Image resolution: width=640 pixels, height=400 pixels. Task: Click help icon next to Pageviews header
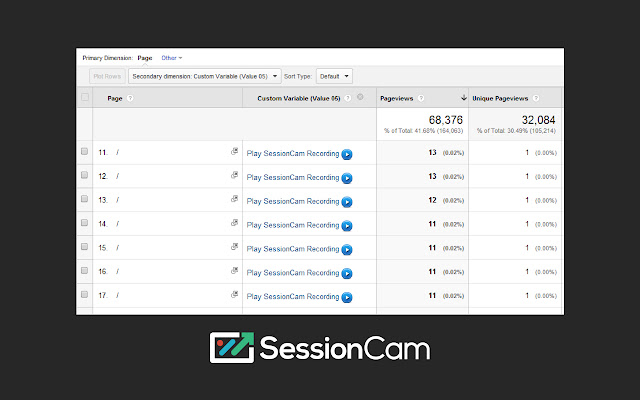(x=421, y=98)
